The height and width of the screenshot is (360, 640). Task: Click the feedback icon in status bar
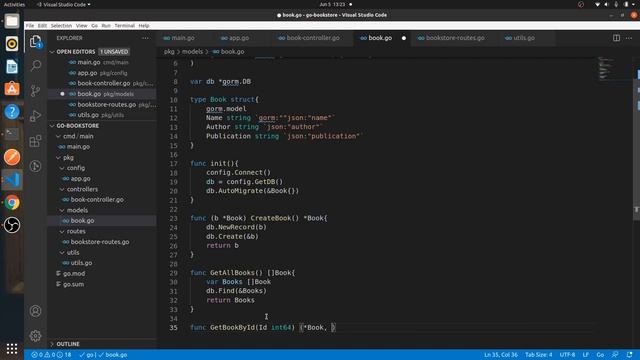(x=615, y=355)
